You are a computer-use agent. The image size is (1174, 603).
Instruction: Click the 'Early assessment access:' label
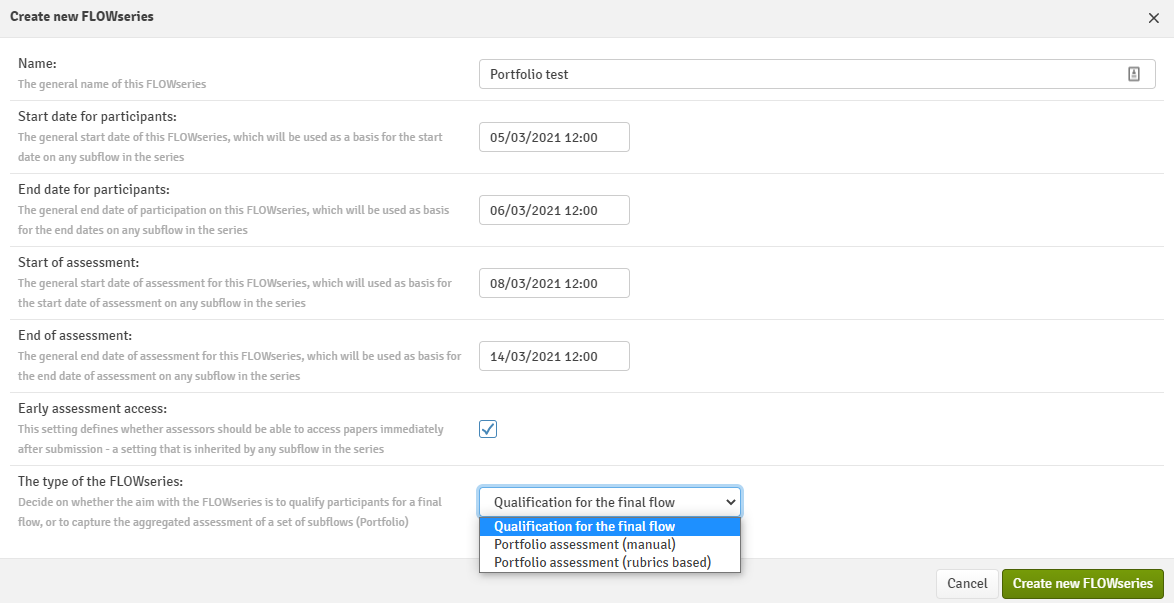coord(92,409)
